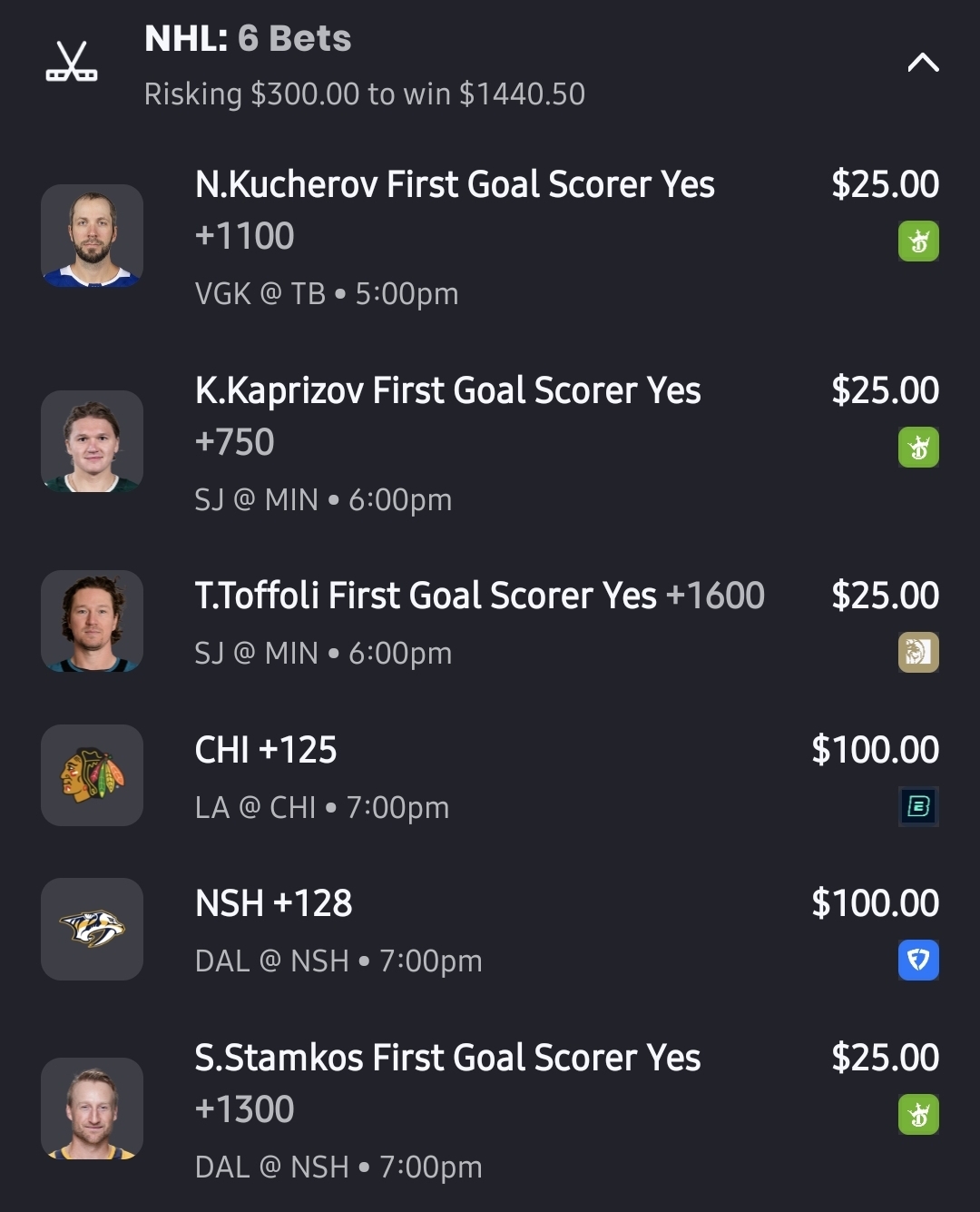Open N.Kucherov First Goal Scorer bet
This screenshot has height=1212, width=980.
tap(455, 185)
